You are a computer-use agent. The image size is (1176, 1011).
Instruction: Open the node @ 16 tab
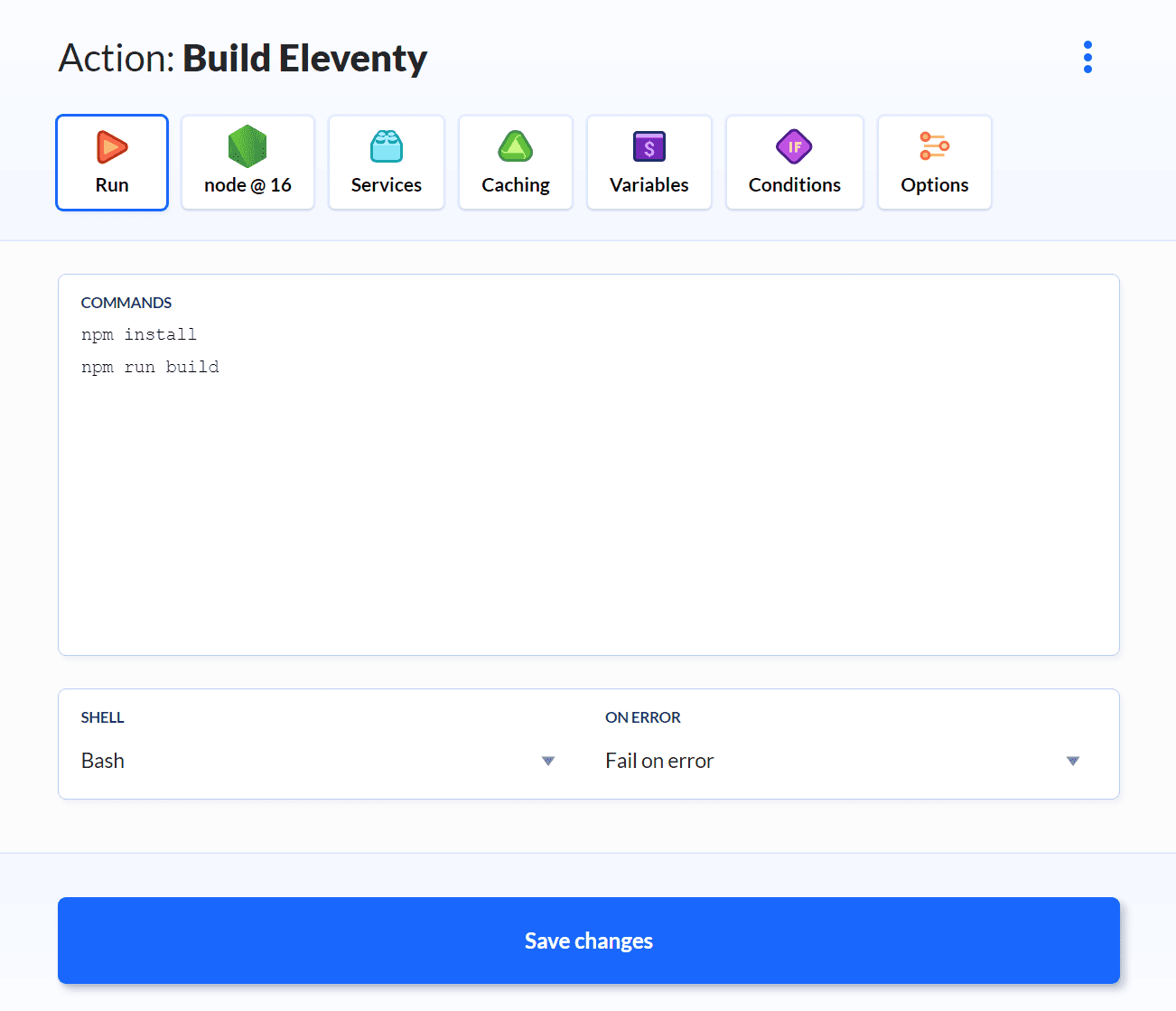pyautogui.click(x=247, y=163)
